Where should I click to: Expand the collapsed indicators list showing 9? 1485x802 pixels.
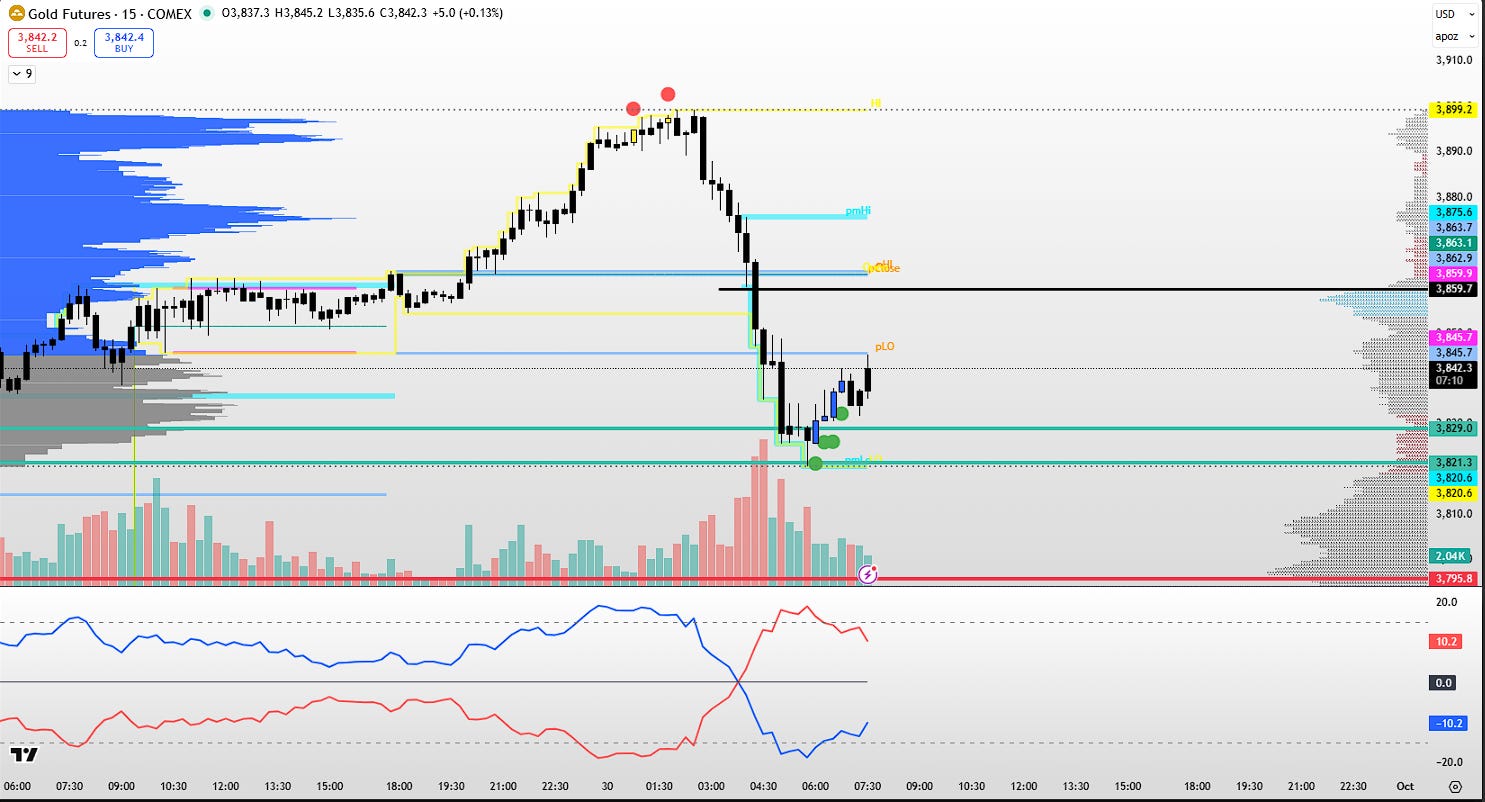pos(21,73)
